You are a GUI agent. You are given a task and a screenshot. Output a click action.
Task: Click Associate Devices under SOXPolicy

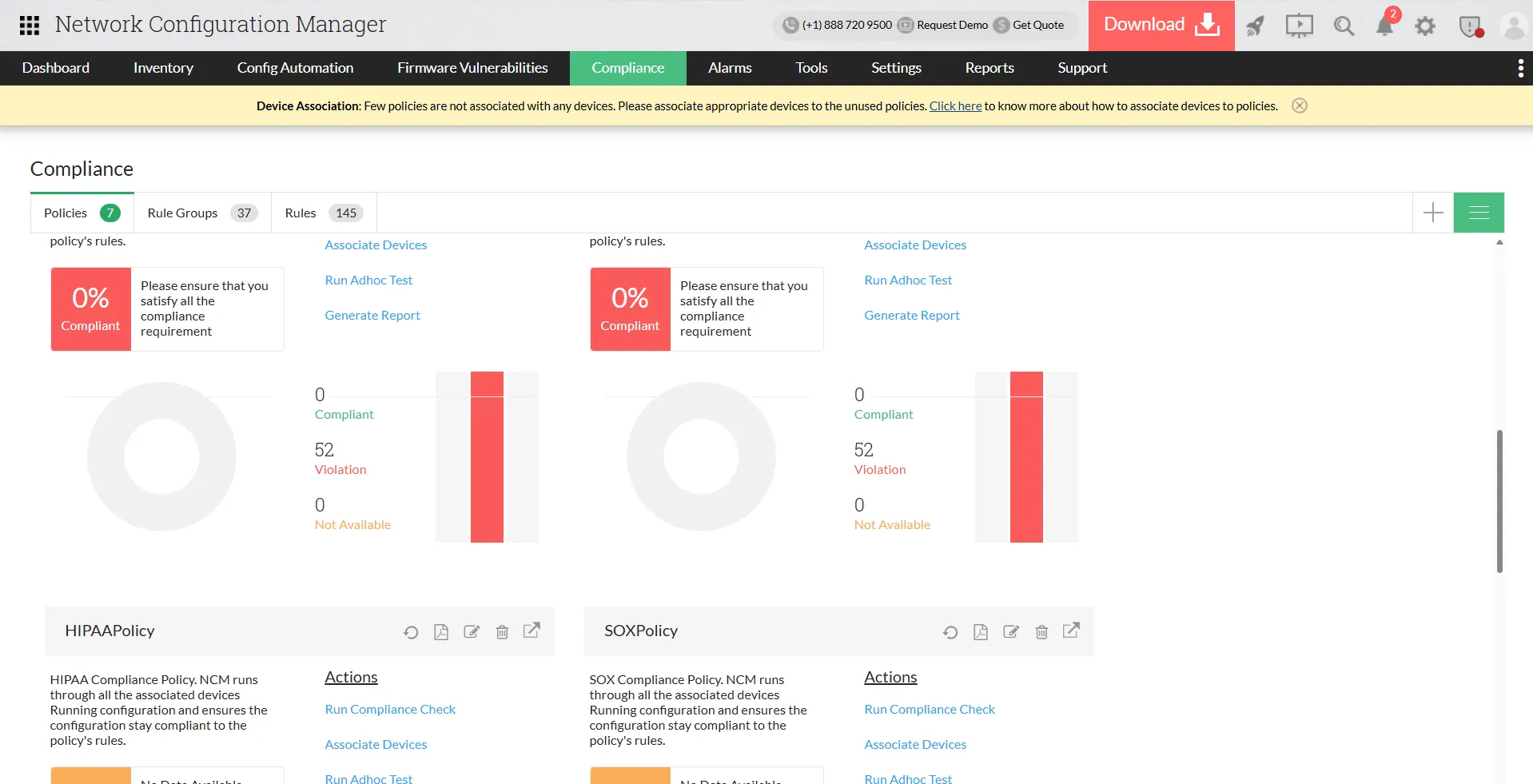915,744
